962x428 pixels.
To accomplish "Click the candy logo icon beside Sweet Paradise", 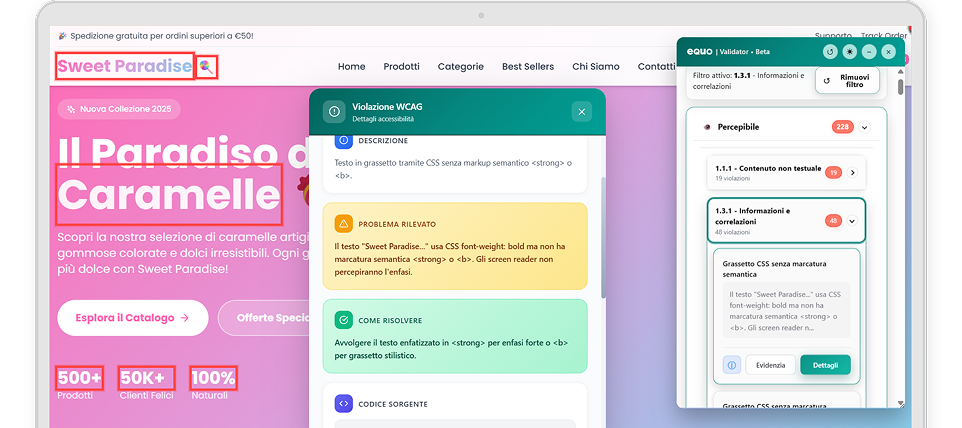I will pos(205,66).
